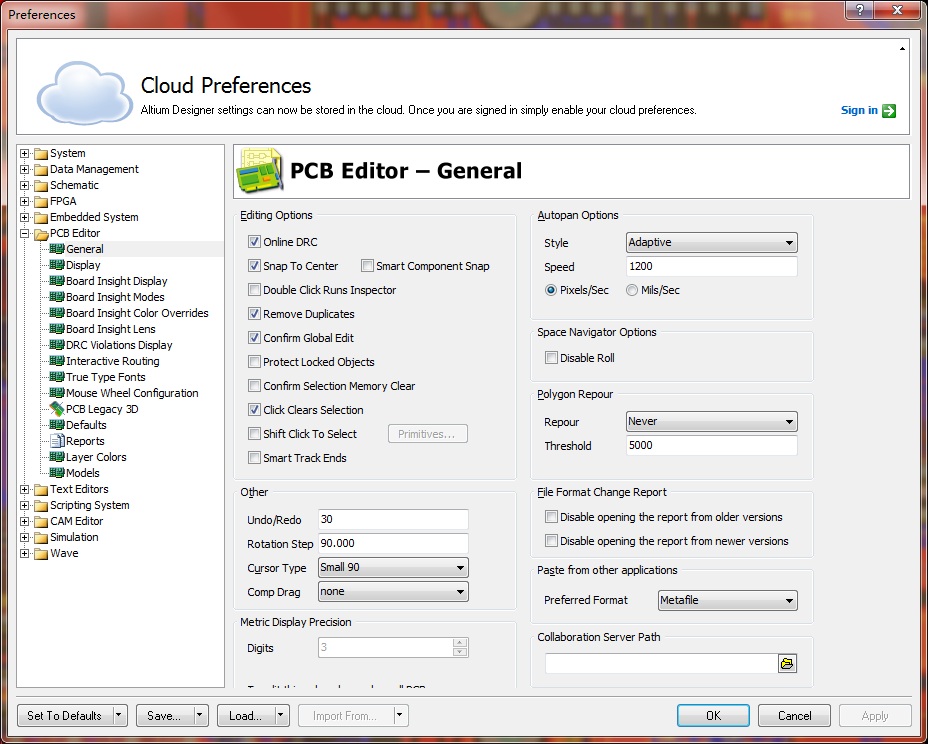The image size is (928, 744).
Task: Click the Simulation folder icon
Action: (41, 537)
